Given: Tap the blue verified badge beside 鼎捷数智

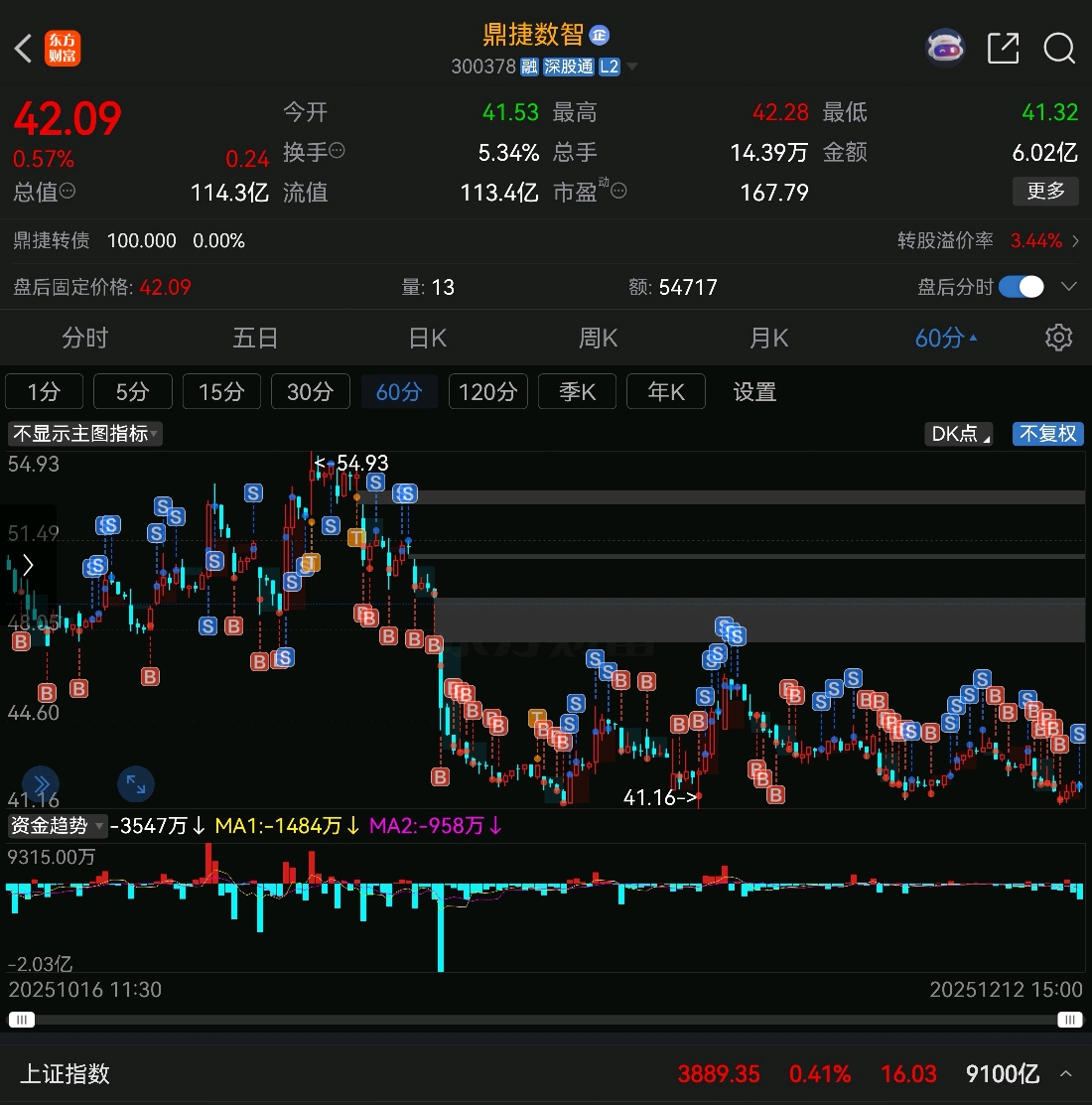Looking at the screenshot, I should tap(599, 35).
